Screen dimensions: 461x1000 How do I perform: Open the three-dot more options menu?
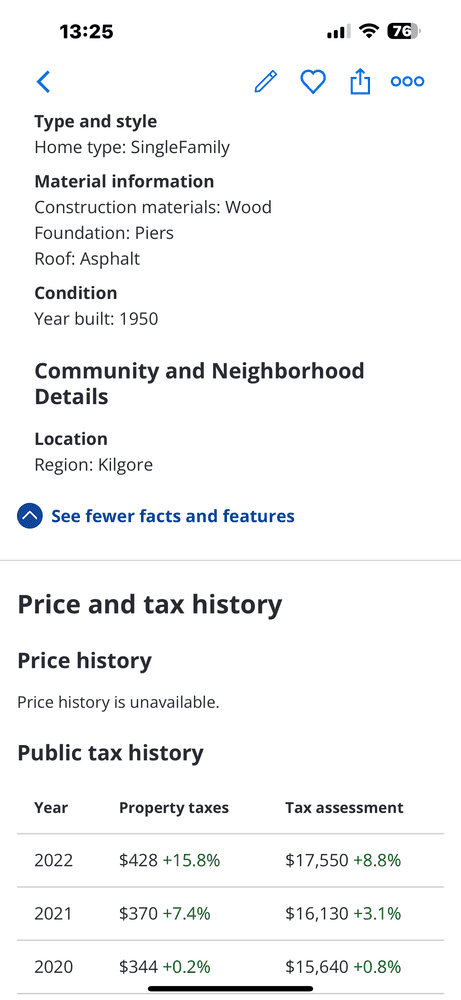407,82
